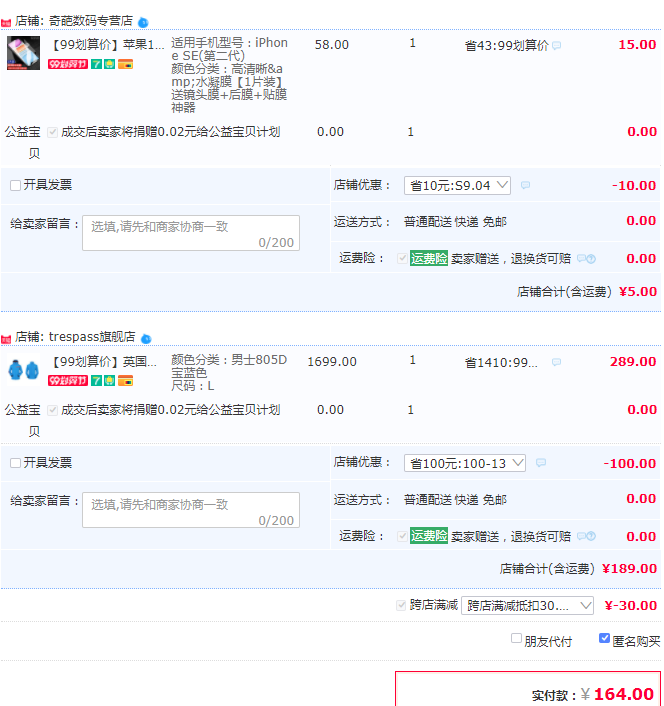Click the green shield icon under the 苹果 item
Image resolution: width=664 pixels, height=706 pixels.
coord(109,64)
